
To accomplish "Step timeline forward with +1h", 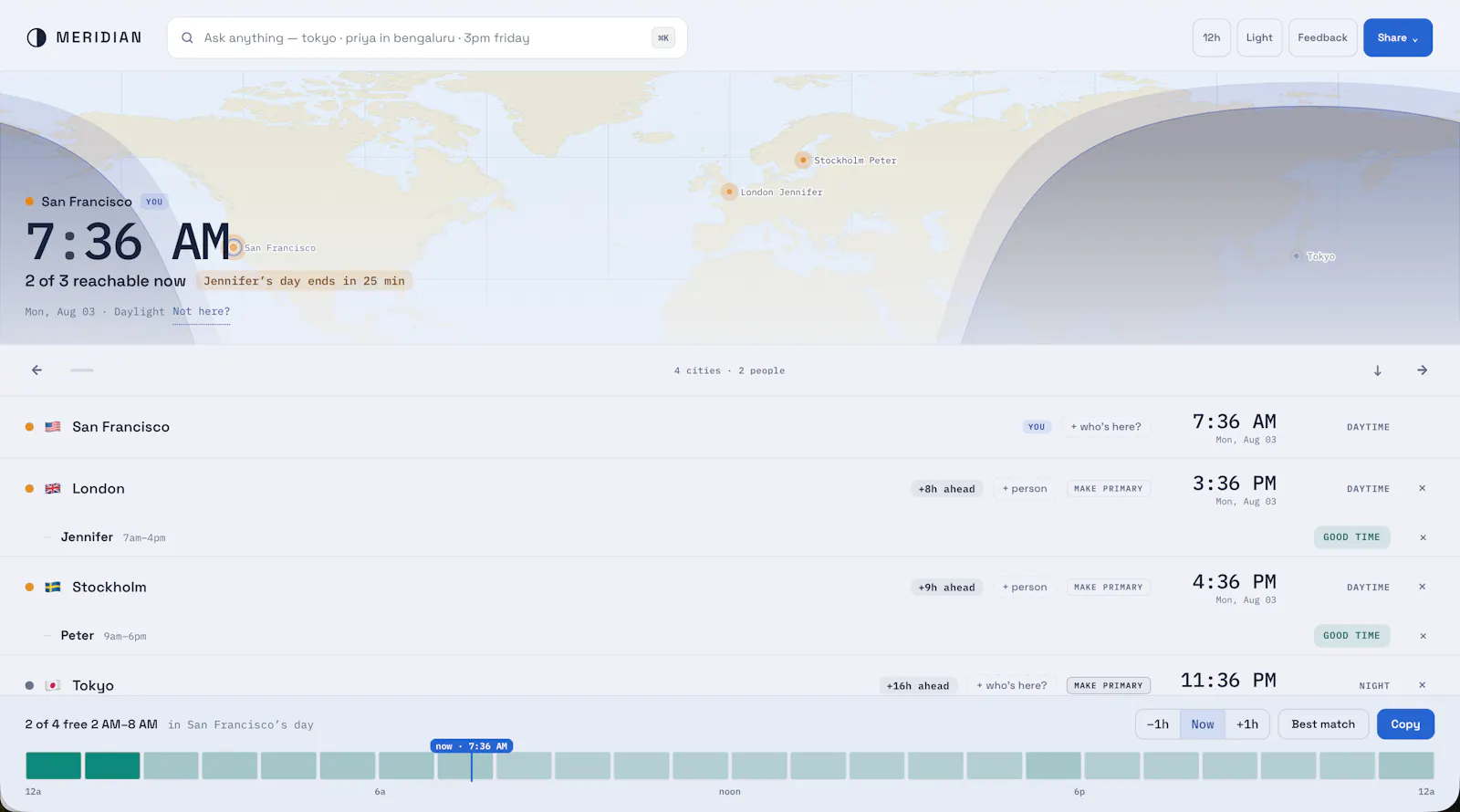I will (x=1247, y=724).
